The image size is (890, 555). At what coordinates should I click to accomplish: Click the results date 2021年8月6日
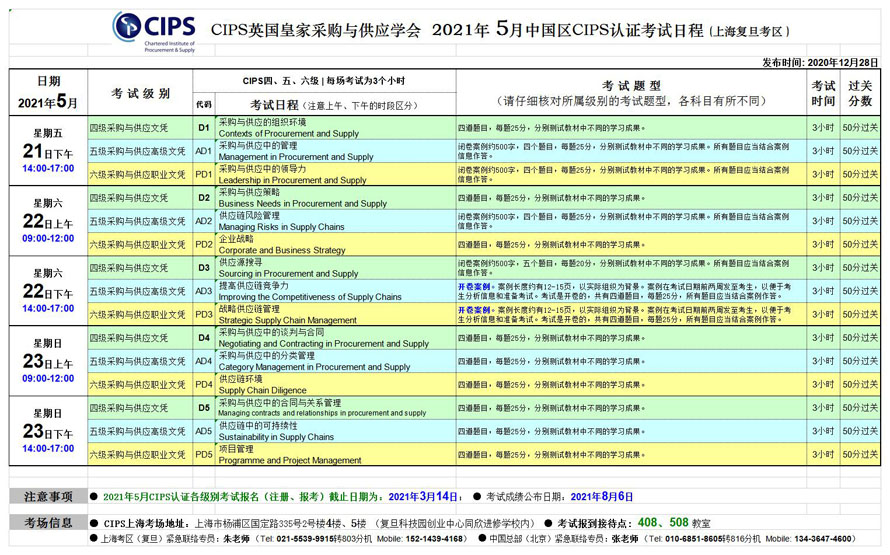pyautogui.click(x=602, y=497)
